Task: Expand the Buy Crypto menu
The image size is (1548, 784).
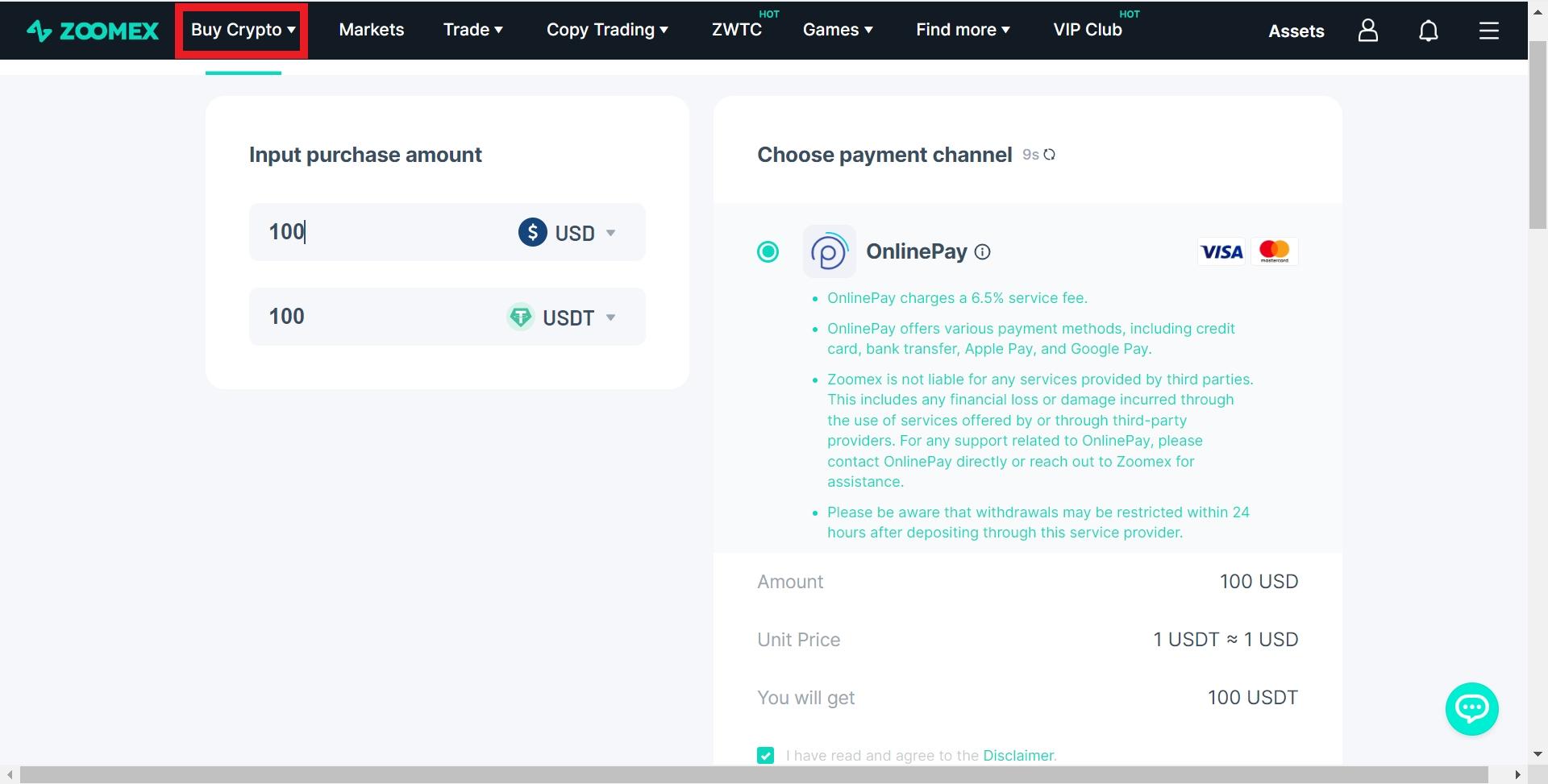Action: [243, 30]
